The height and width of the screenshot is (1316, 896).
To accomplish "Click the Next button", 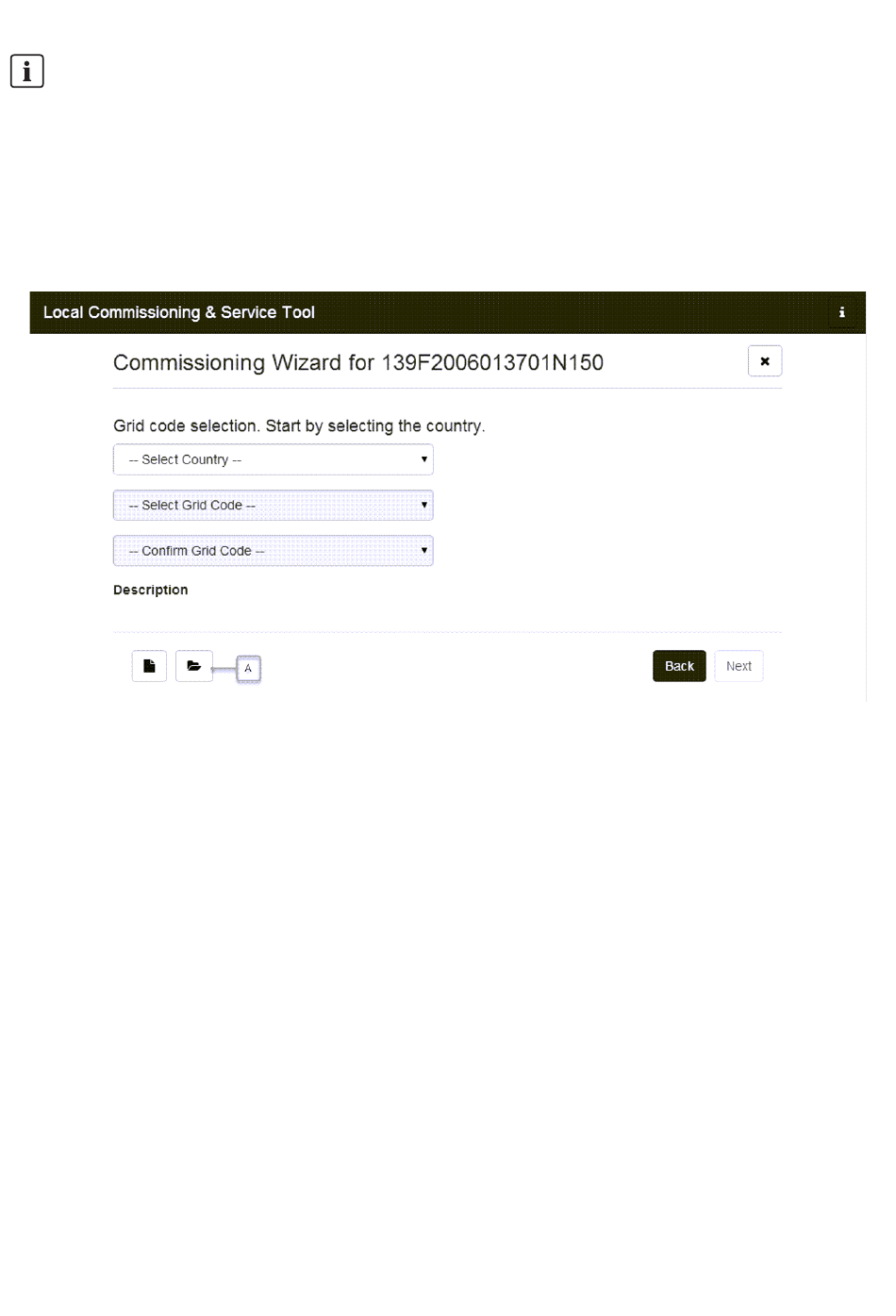I will click(x=738, y=666).
